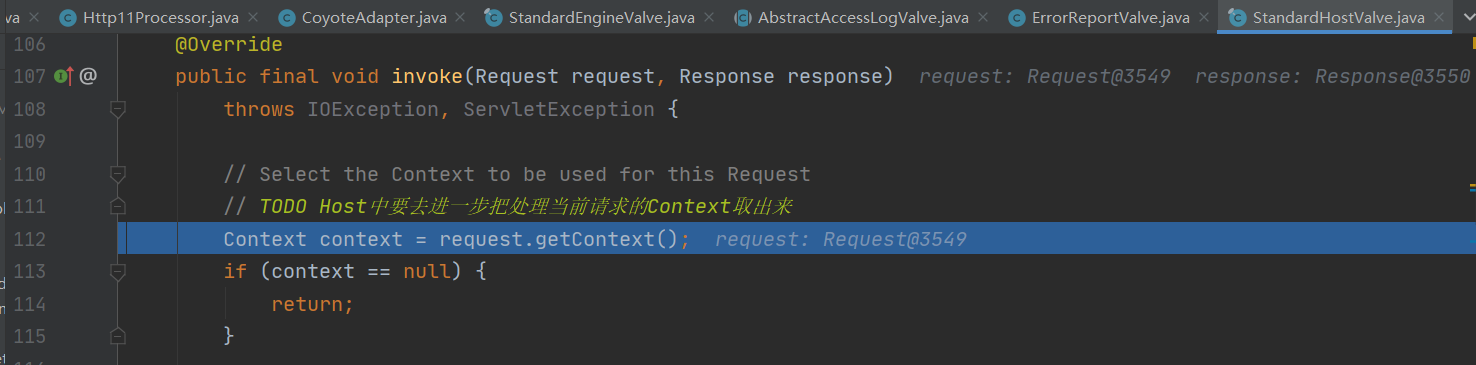Screen dimensions: 1476x365
Task: Close the AbstractAccessLogValve.java tab
Action: (983, 18)
